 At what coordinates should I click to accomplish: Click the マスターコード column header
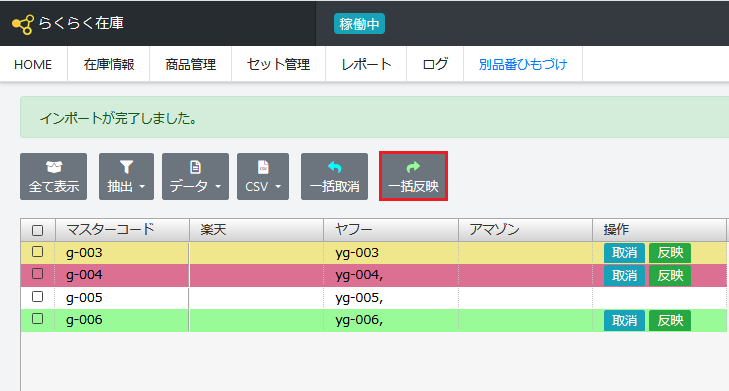coord(122,230)
